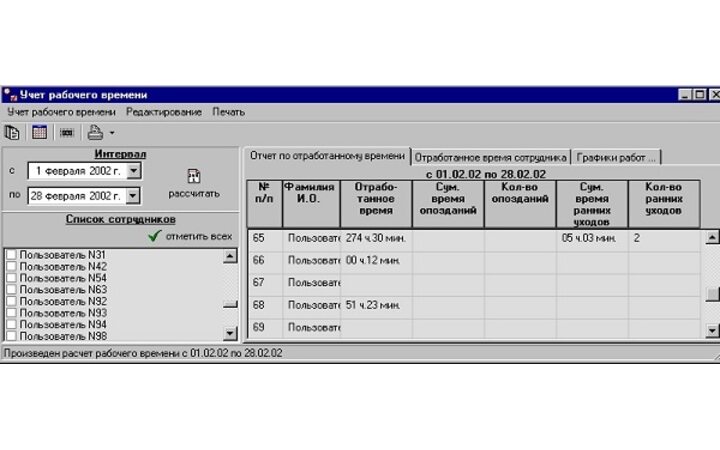Click employee list scrollbar down arrow
Image resolution: width=720 pixels, height=450 pixels.
pos(230,334)
